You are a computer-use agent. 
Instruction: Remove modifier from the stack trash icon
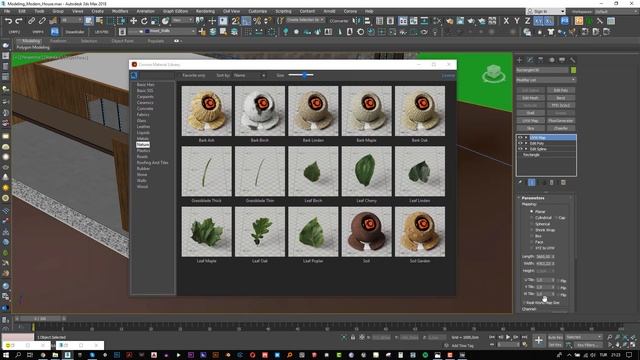click(552, 182)
